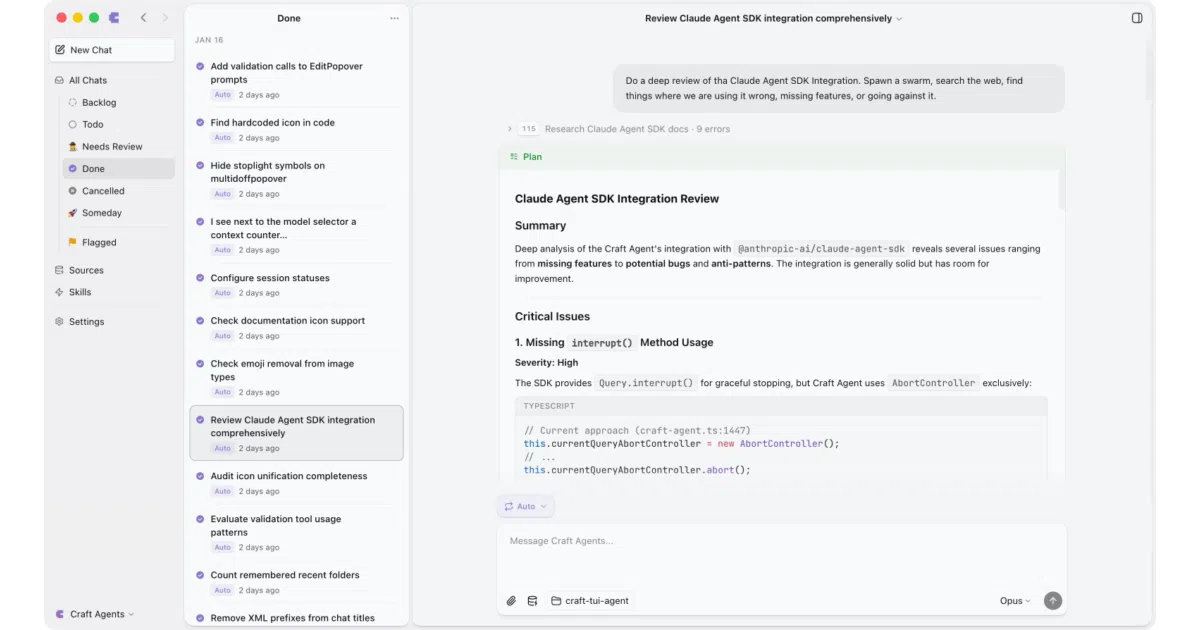Select the Someday filter
This screenshot has height=630, width=1200.
pyautogui.click(x=118, y=212)
